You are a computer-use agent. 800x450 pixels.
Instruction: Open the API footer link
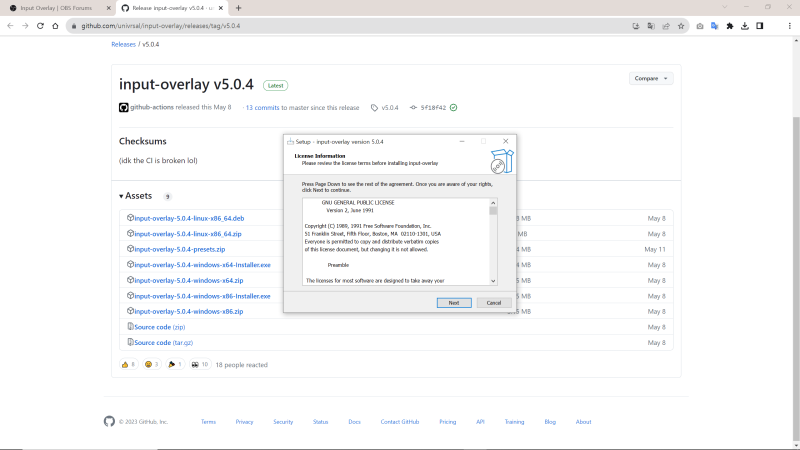point(480,422)
